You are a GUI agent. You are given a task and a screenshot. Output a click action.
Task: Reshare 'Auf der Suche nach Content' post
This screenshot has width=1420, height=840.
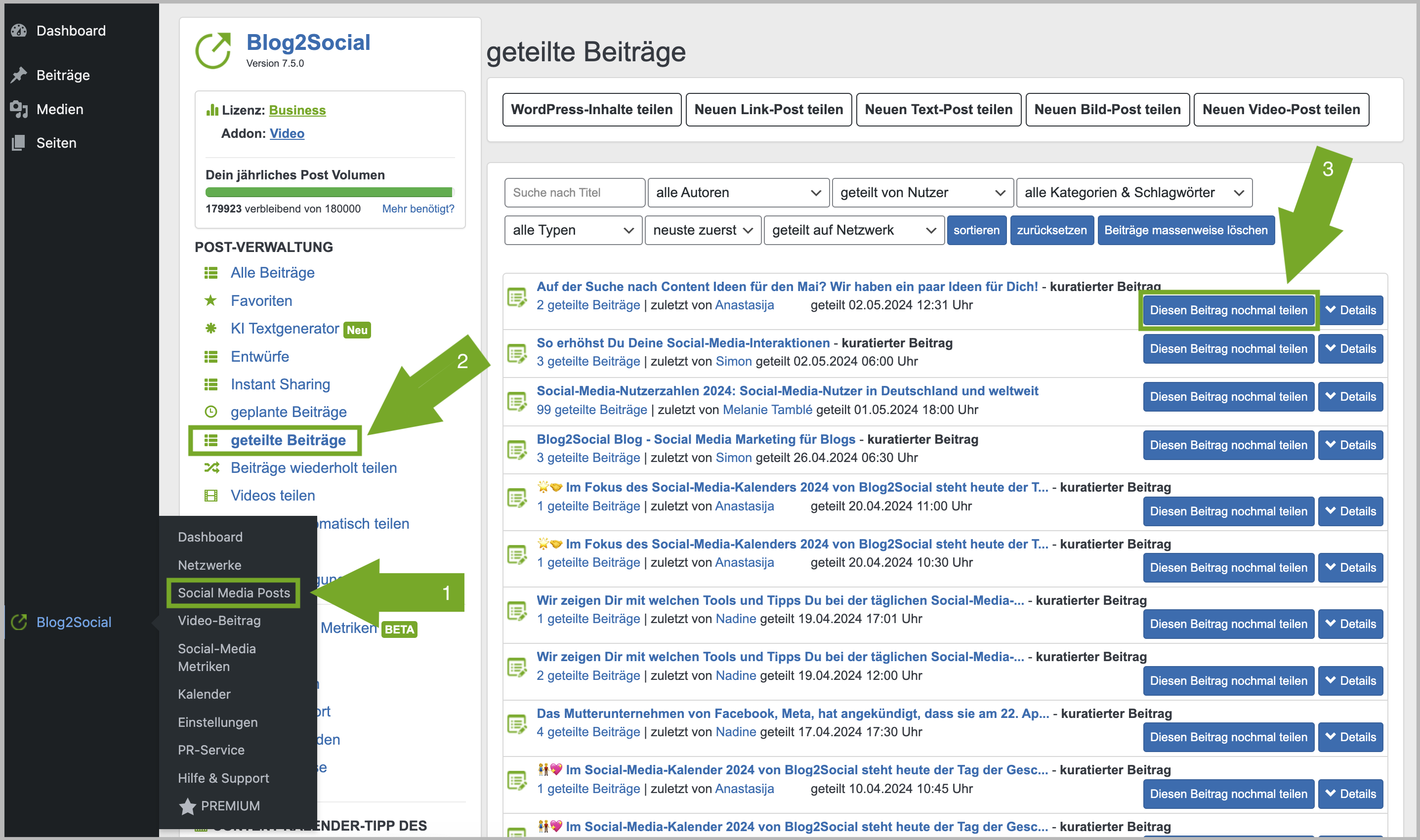[x=1228, y=310]
